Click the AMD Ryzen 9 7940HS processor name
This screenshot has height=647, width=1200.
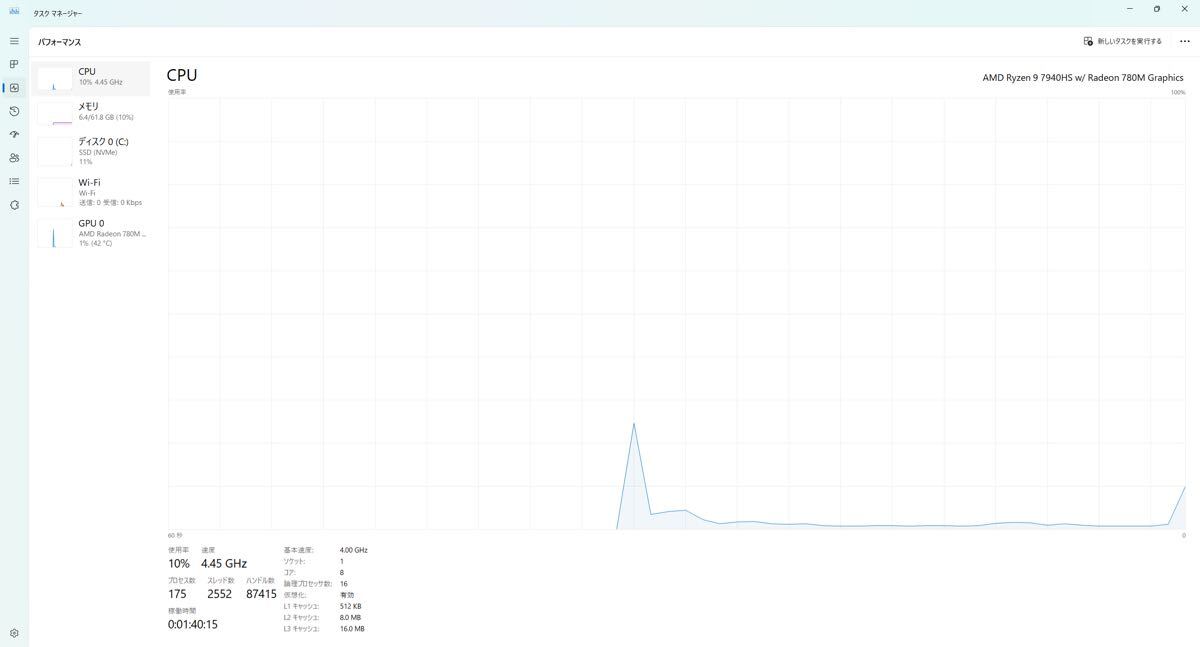pos(1083,77)
